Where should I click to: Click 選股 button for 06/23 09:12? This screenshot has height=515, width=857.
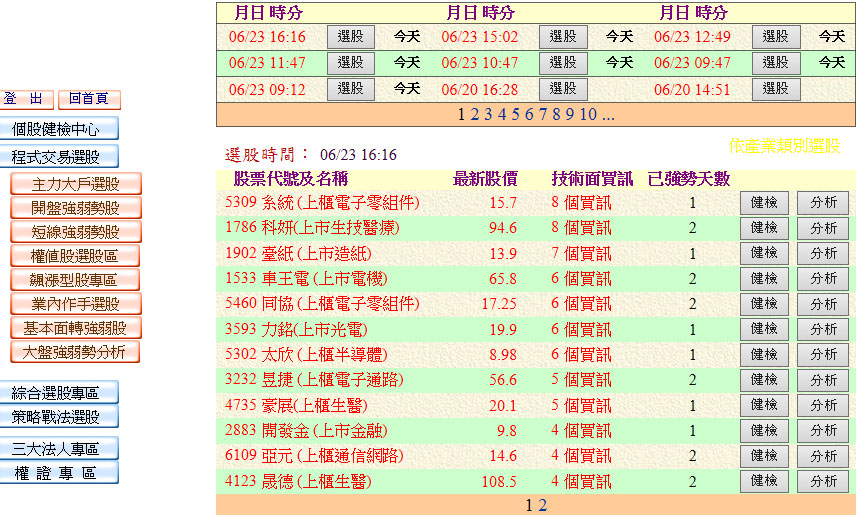pyautogui.click(x=351, y=89)
